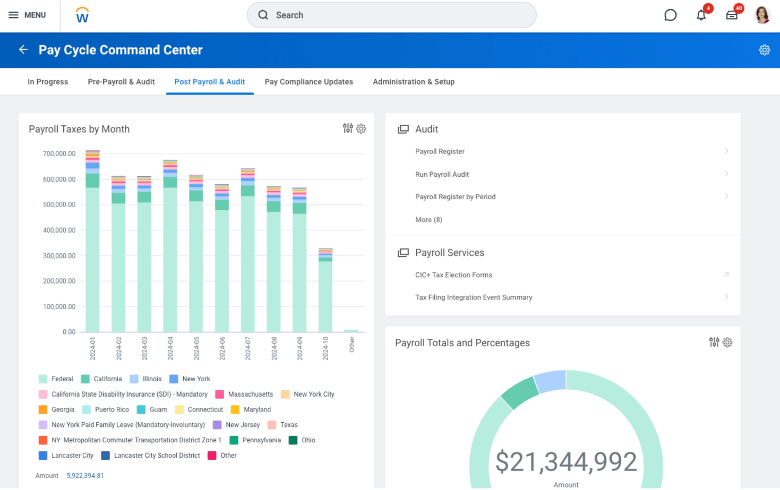Click the Audit heading
This screenshot has width=780, height=490.
click(x=426, y=129)
